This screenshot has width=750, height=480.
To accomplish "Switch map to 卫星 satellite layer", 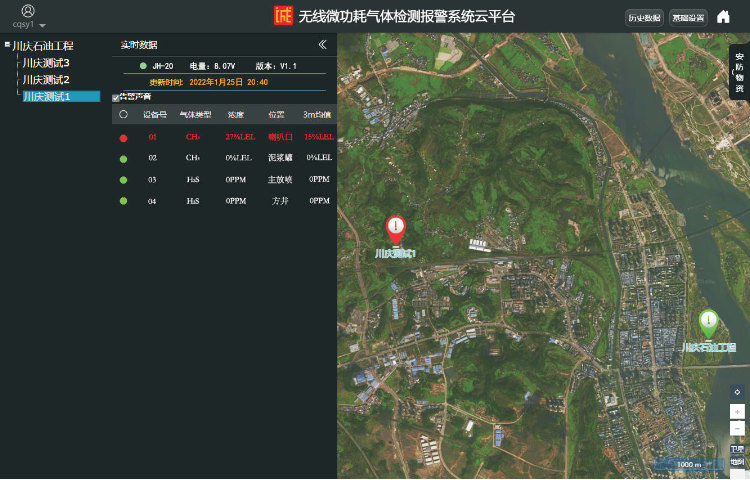I will coord(737,449).
